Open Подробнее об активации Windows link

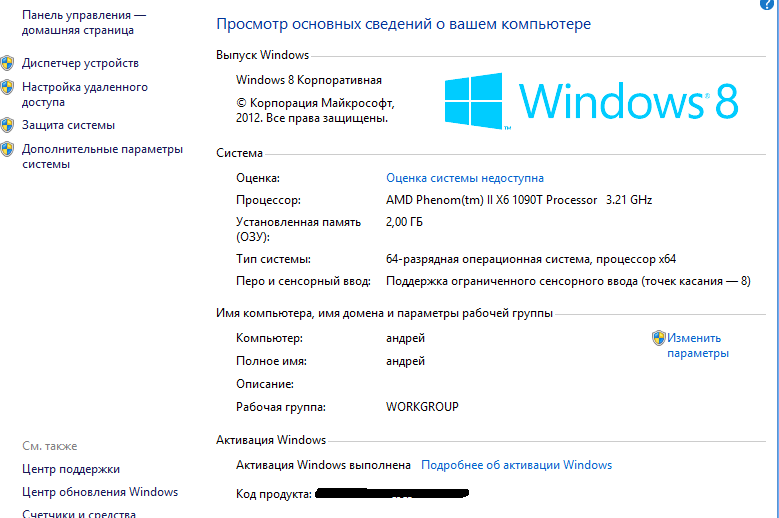[x=516, y=465]
